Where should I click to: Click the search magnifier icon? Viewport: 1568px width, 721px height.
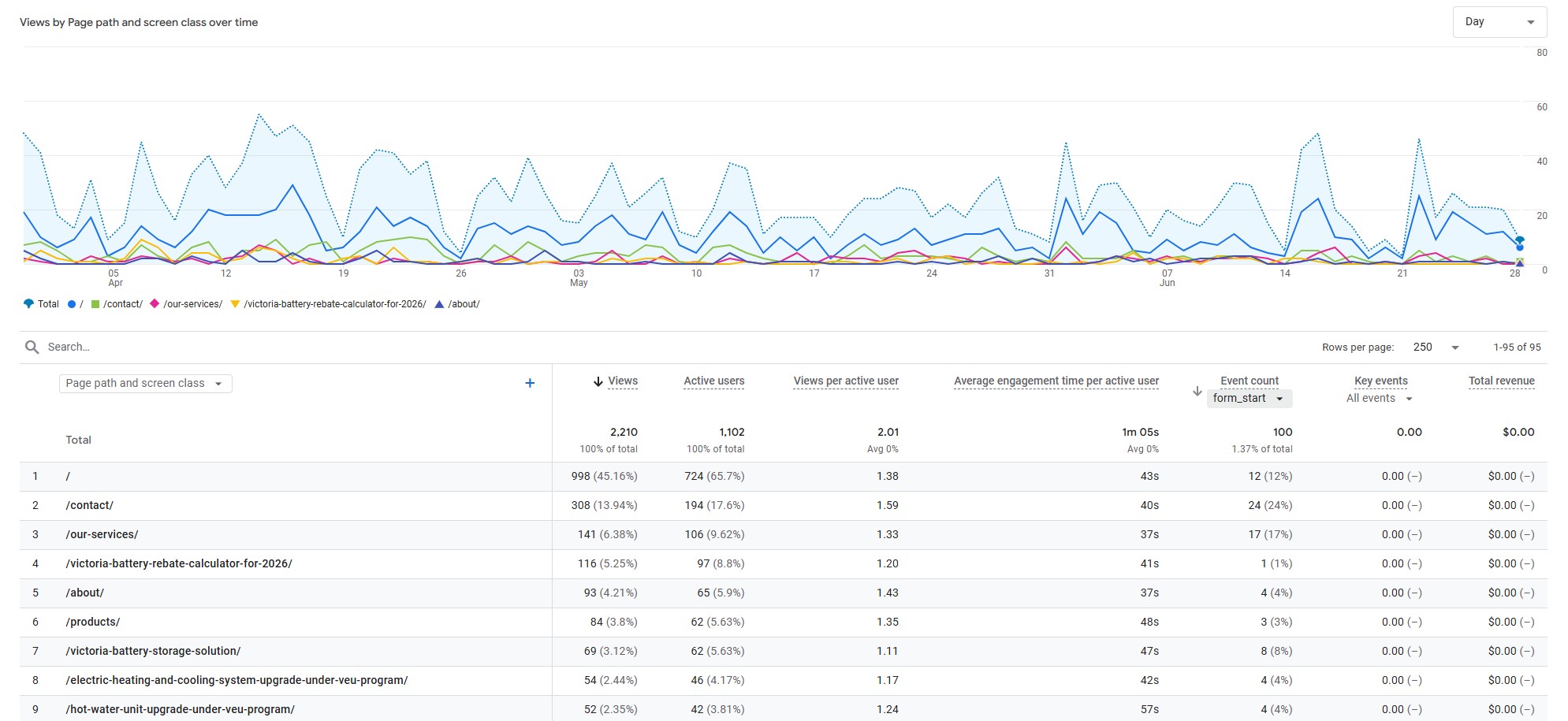[32, 347]
